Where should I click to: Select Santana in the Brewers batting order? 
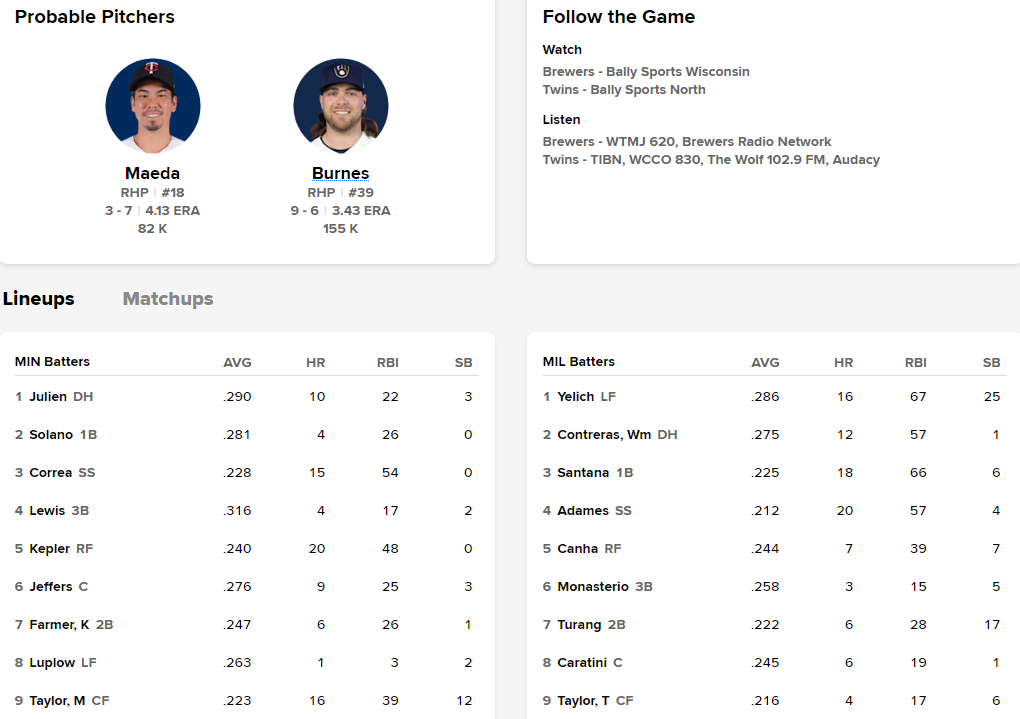point(583,473)
